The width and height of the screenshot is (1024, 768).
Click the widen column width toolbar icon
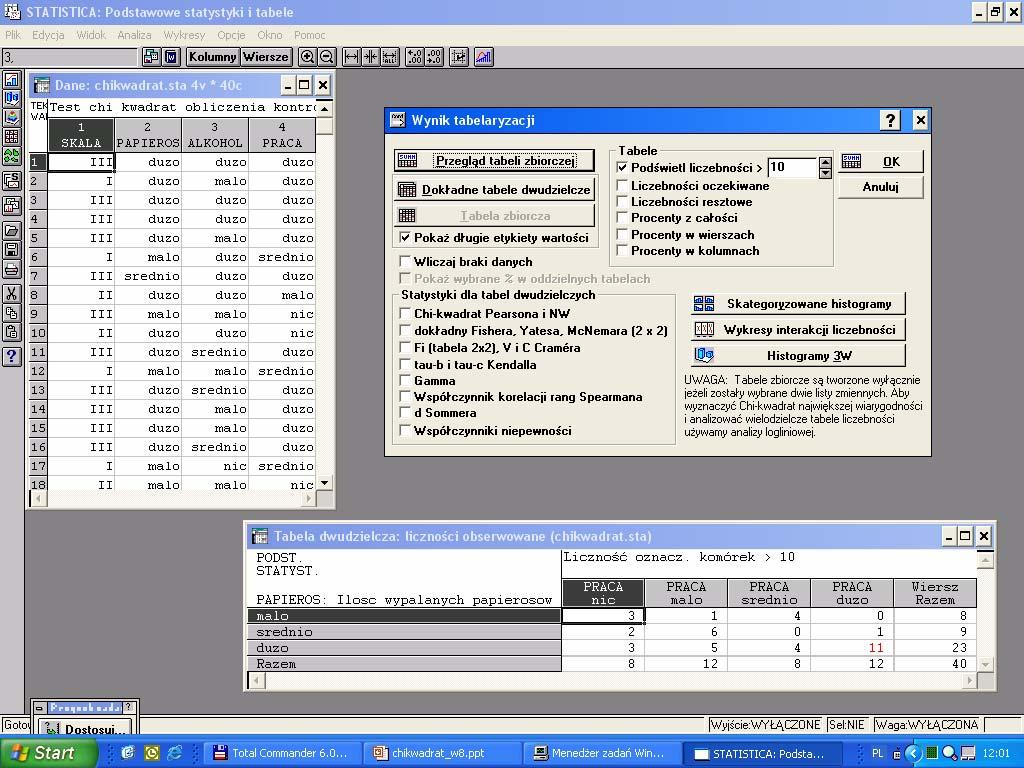(351, 57)
